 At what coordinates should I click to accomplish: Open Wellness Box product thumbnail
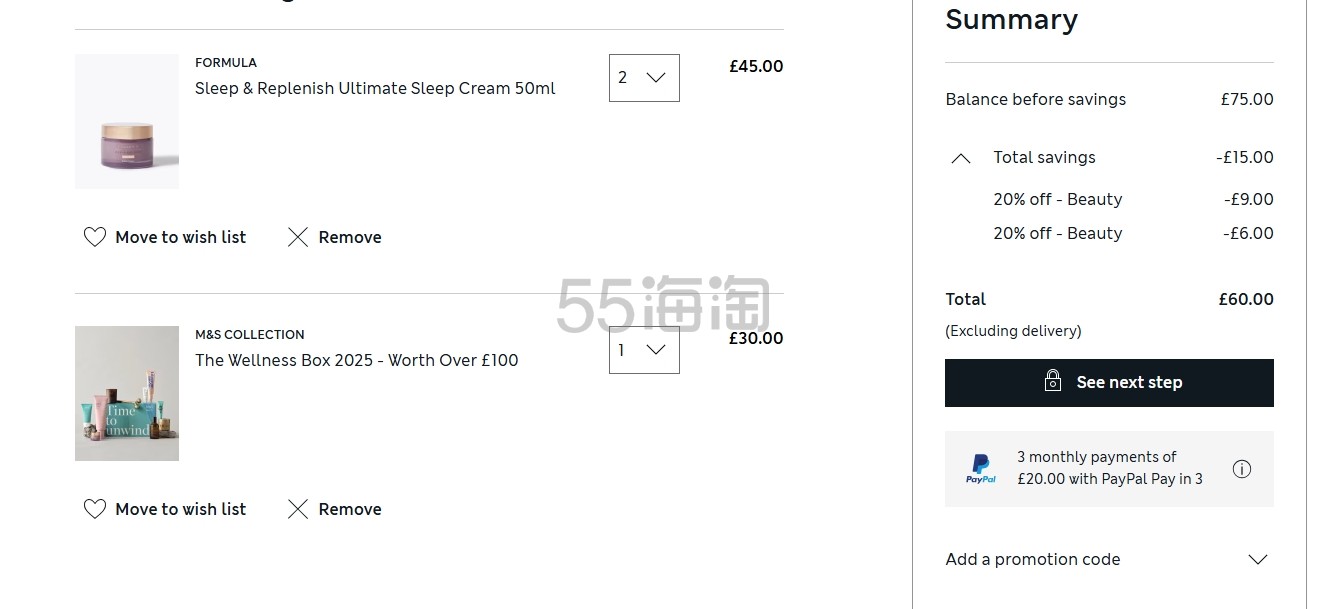[x=127, y=393]
